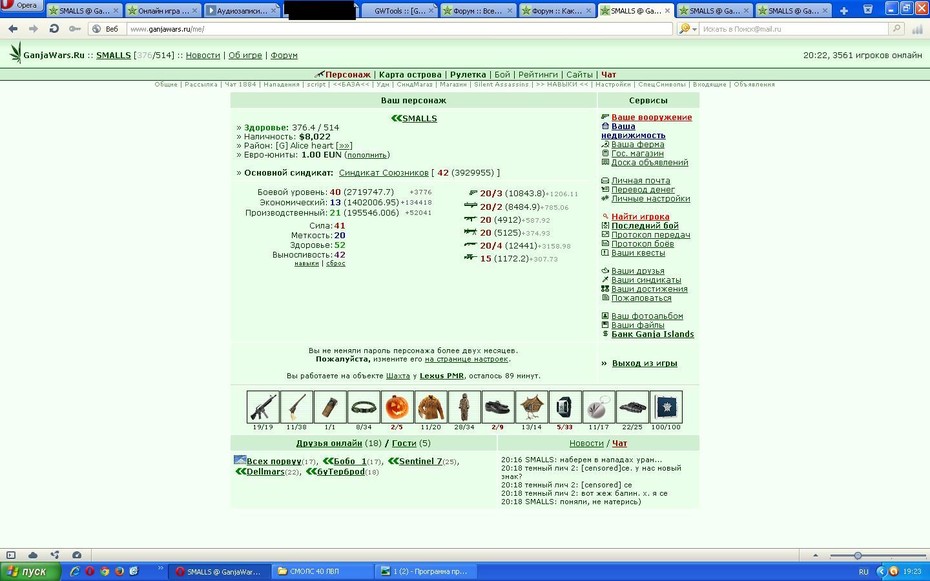Click the pumpkin helmet item 2/5
Viewport: 930px width, 581px height.
397,407
